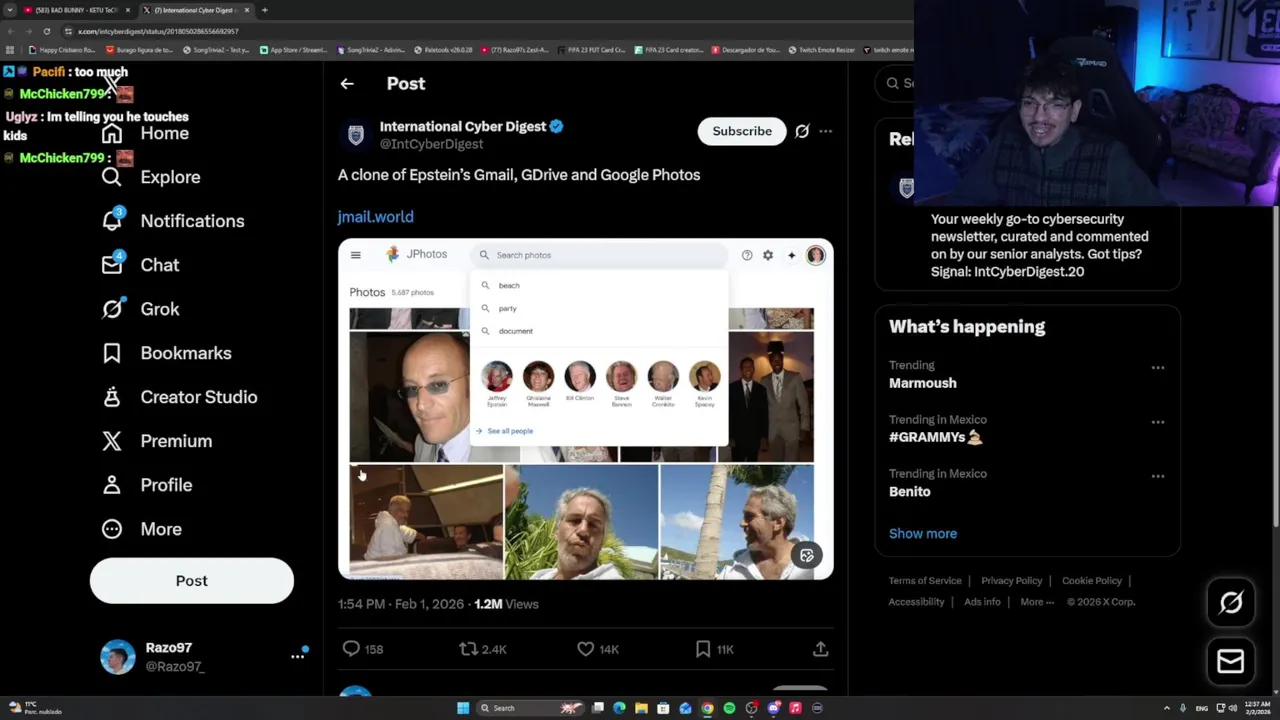1280x720 pixels.
Task: Open the Accessibility footer link
Action: pyautogui.click(x=916, y=602)
